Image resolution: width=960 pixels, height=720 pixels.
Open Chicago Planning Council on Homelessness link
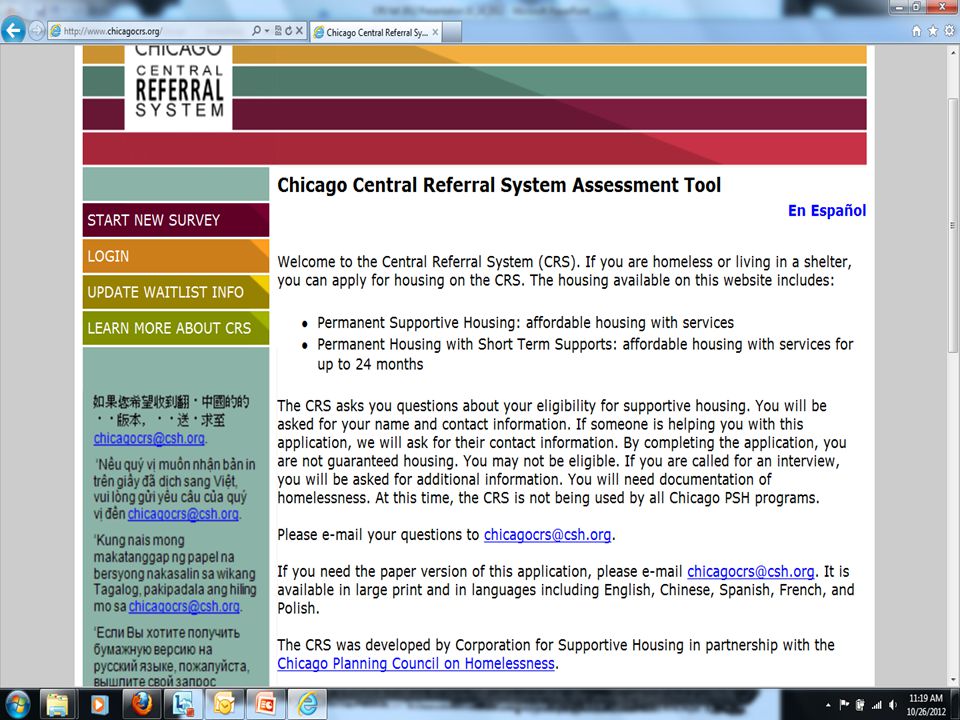coord(416,663)
